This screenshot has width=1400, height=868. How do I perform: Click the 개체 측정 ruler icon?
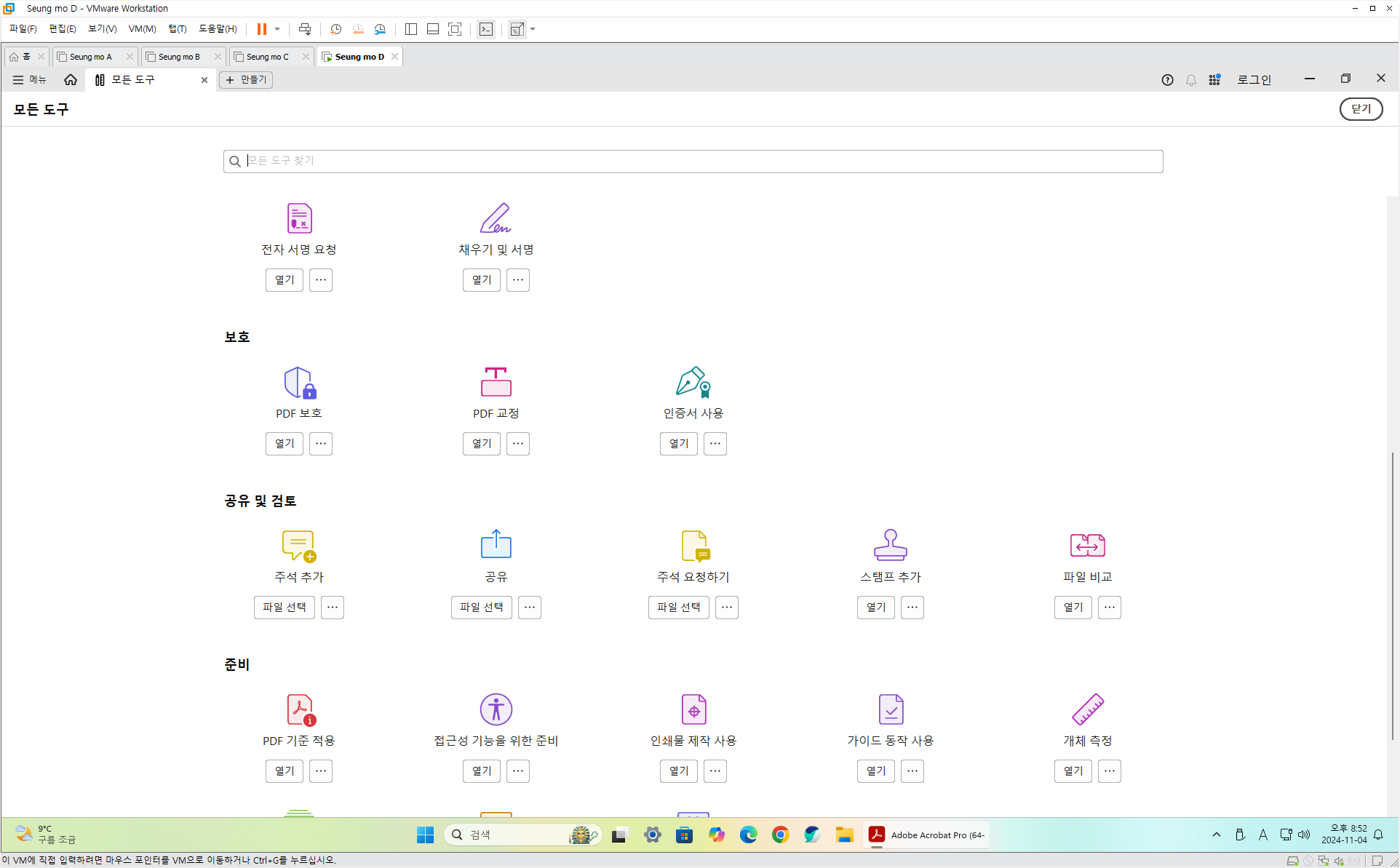(1087, 709)
